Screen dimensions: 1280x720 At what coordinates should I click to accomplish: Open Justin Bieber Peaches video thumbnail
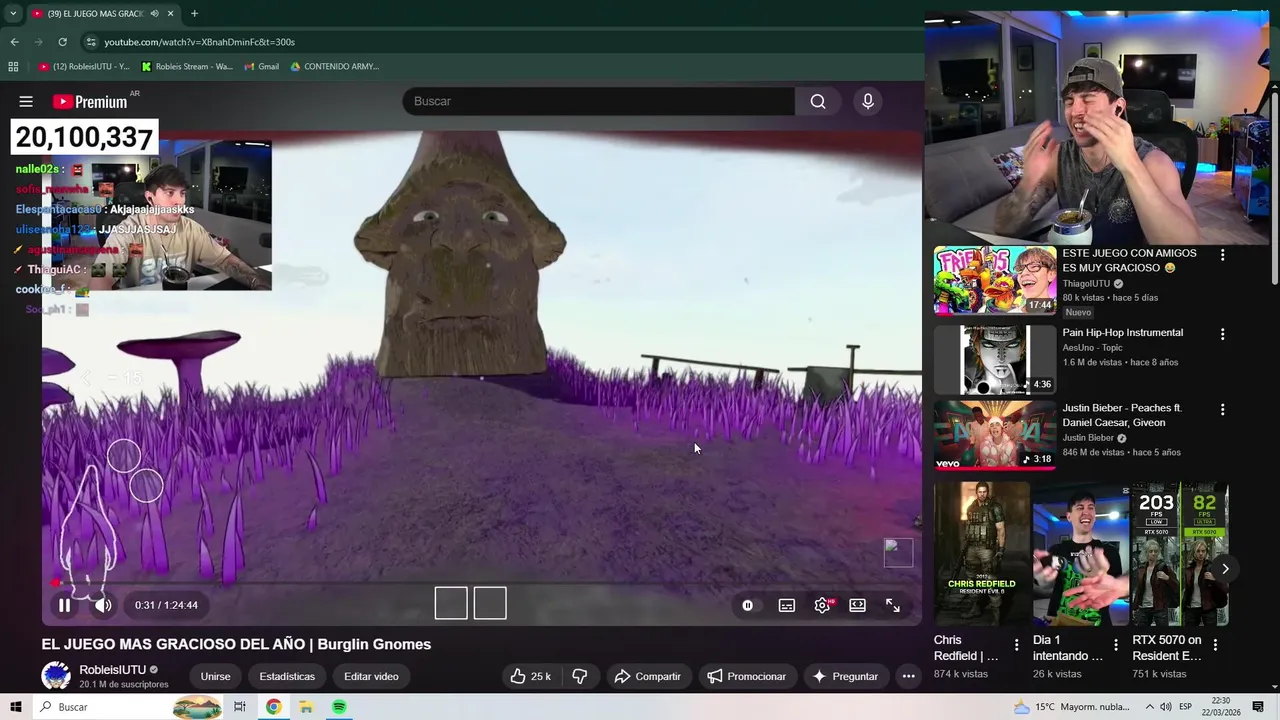[x=995, y=435]
